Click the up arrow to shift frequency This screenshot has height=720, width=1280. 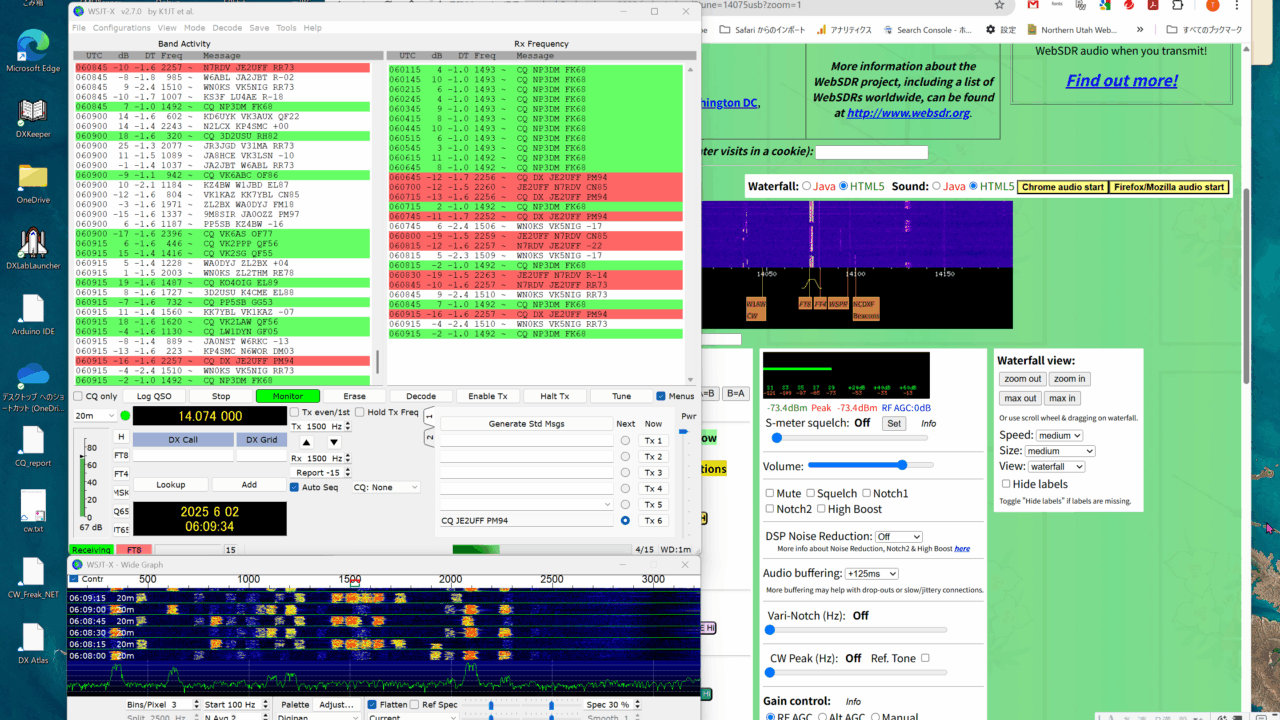tap(307, 442)
